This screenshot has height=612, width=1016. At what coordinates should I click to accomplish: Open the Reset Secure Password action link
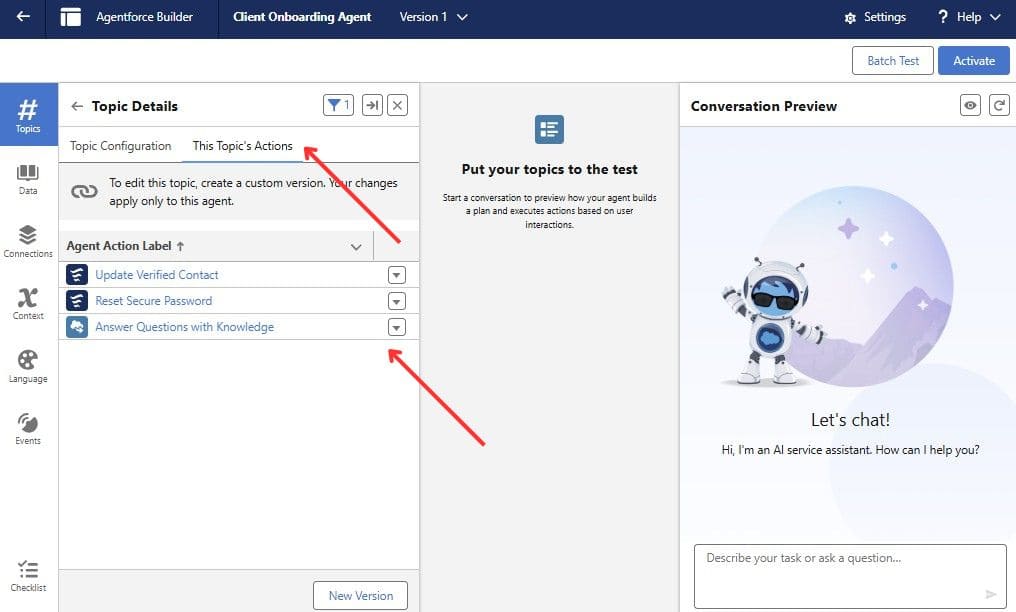click(x=154, y=300)
